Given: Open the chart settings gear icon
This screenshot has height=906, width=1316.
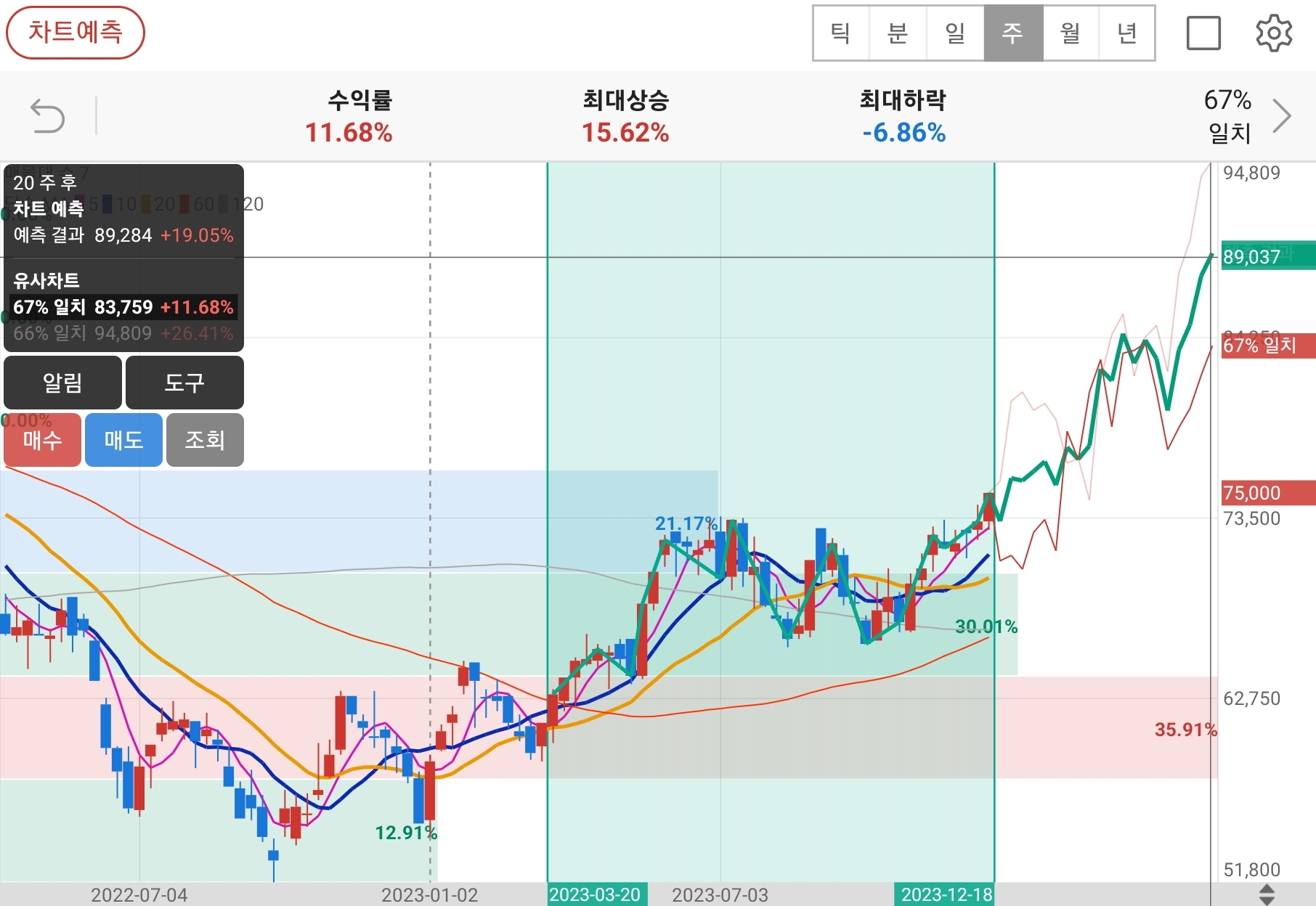Looking at the screenshot, I should [1274, 33].
